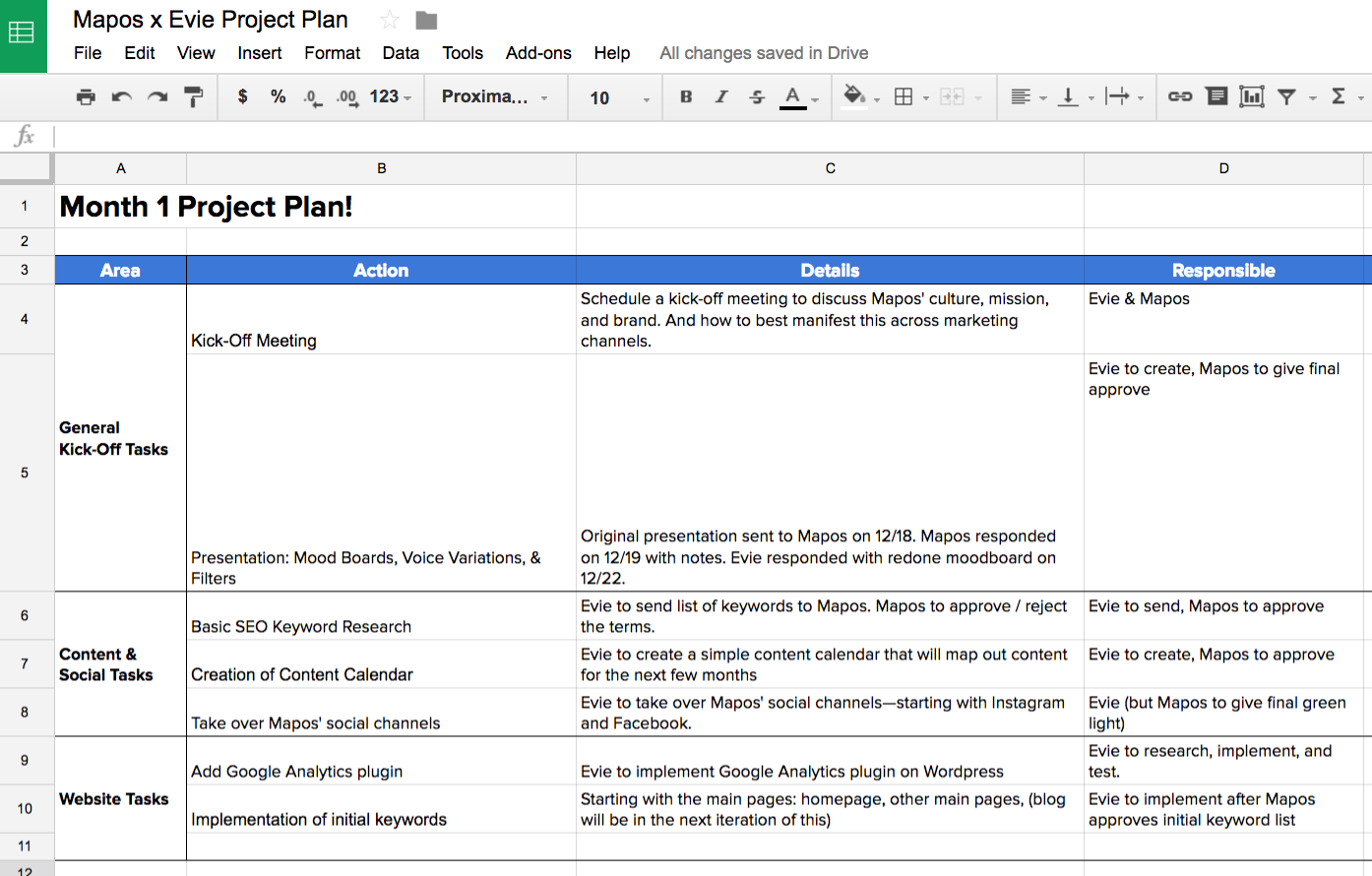This screenshot has height=876, width=1372.
Task: Open the Add-ons menu
Action: (538, 53)
